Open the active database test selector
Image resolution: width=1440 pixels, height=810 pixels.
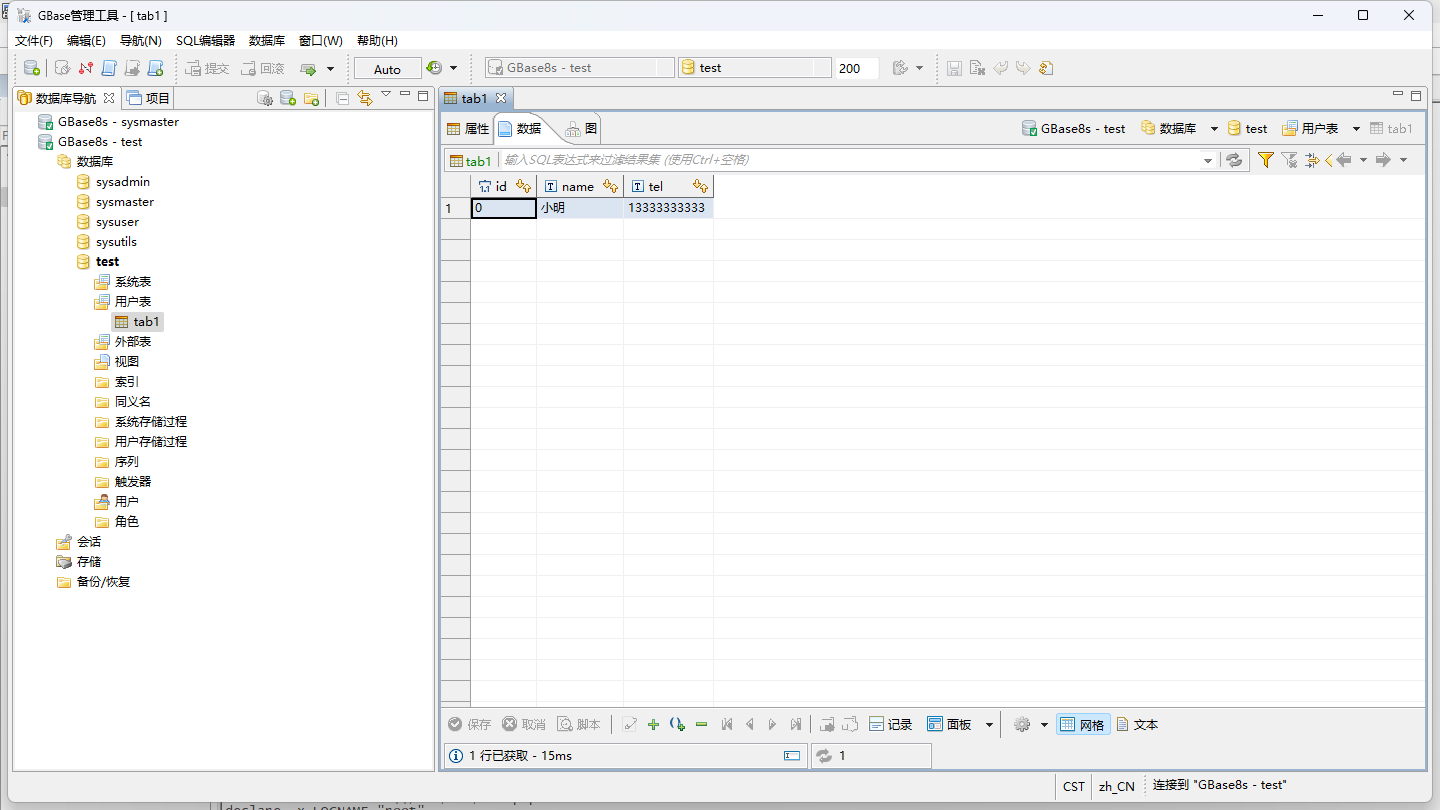pos(755,68)
